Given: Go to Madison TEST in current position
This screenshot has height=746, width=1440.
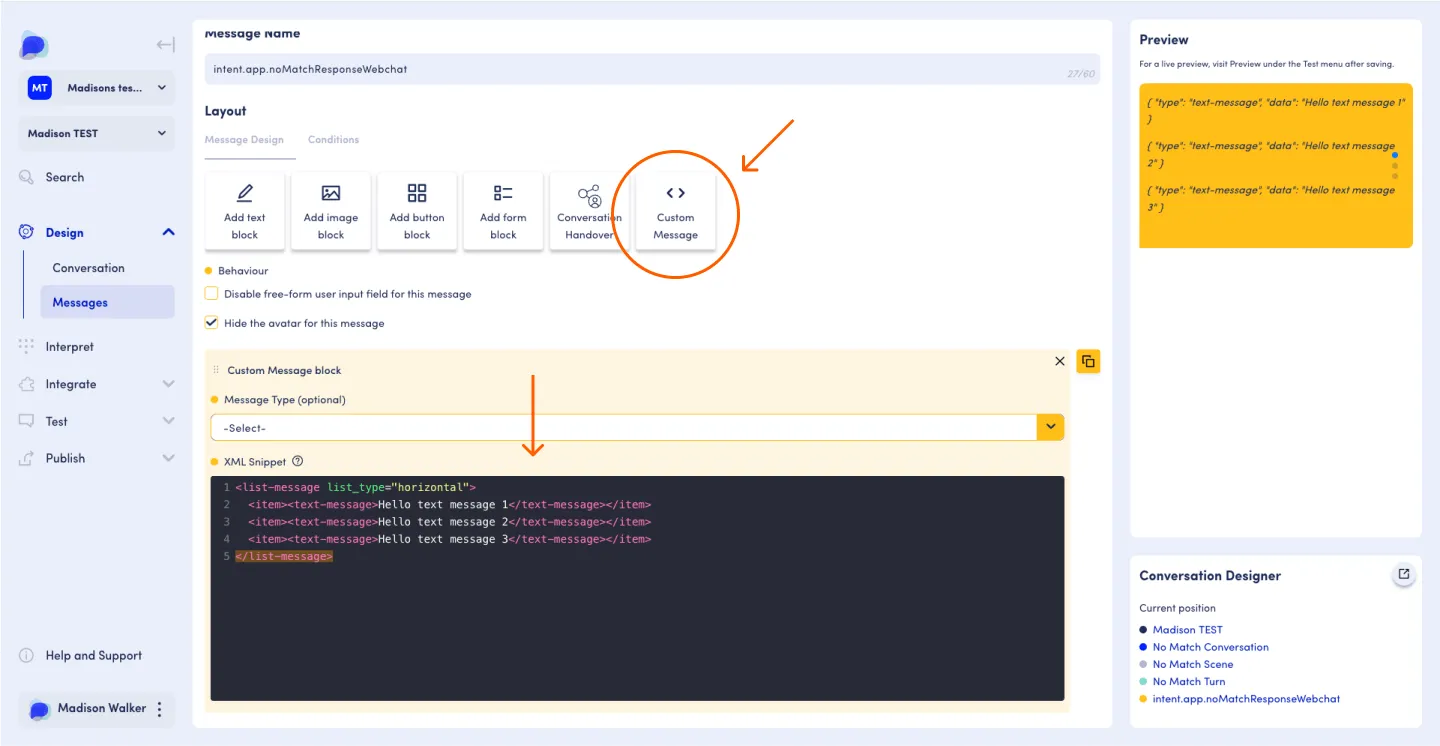Looking at the screenshot, I should (1188, 630).
